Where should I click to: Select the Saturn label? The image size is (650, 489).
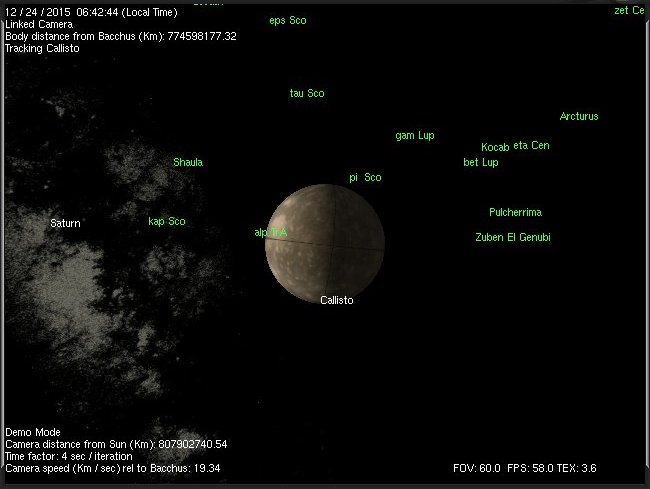[65, 223]
